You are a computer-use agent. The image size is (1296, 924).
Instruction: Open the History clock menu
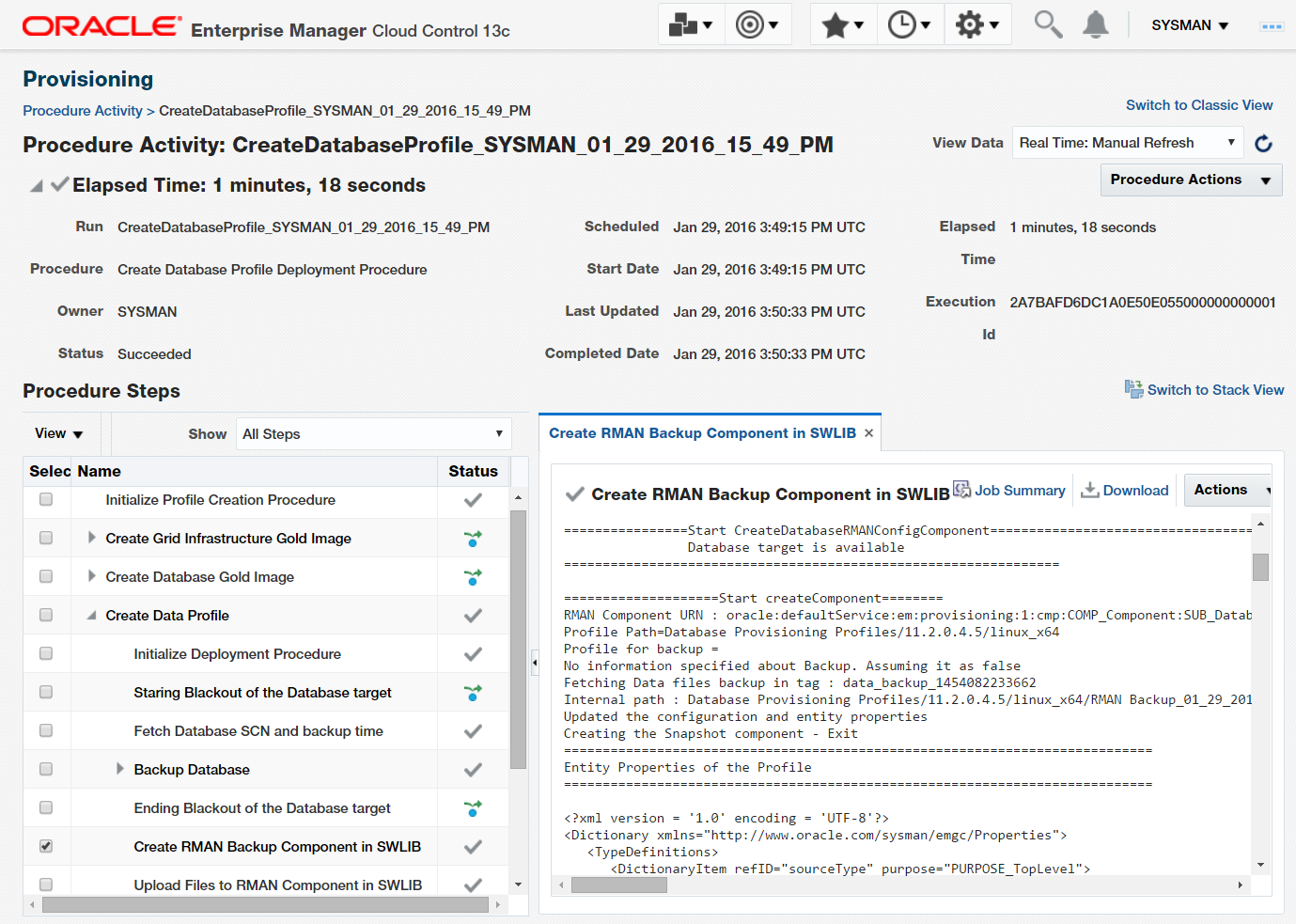[909, 24]
